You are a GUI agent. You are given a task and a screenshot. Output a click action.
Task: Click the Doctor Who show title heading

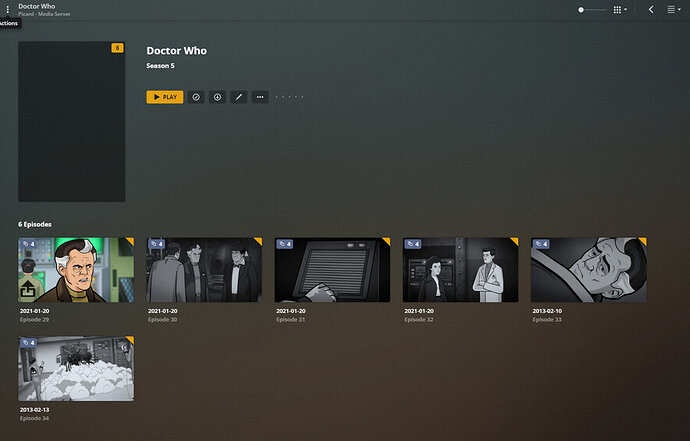pyautogui.click(x=176, y=51)
